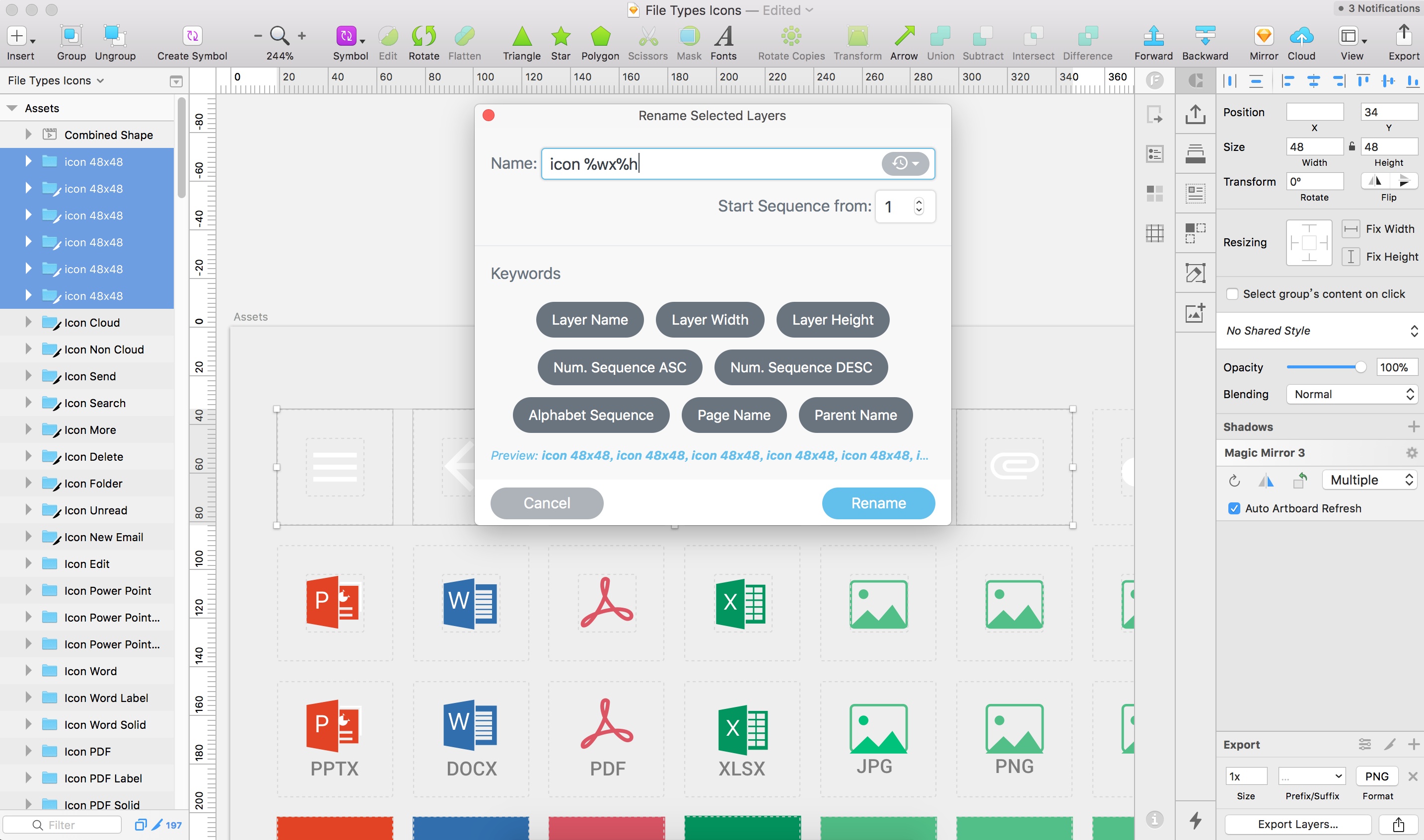Viewport: 1424px width, 840px height.
Task: Insert a Triangle shape
Action: pyautogui.click(x=522, y=36)
